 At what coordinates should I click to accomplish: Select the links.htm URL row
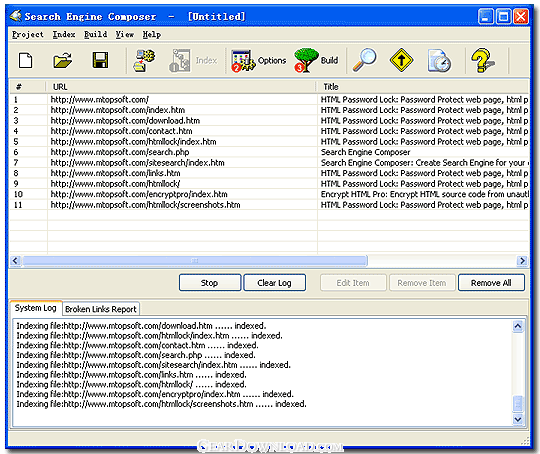pos(269,173)
